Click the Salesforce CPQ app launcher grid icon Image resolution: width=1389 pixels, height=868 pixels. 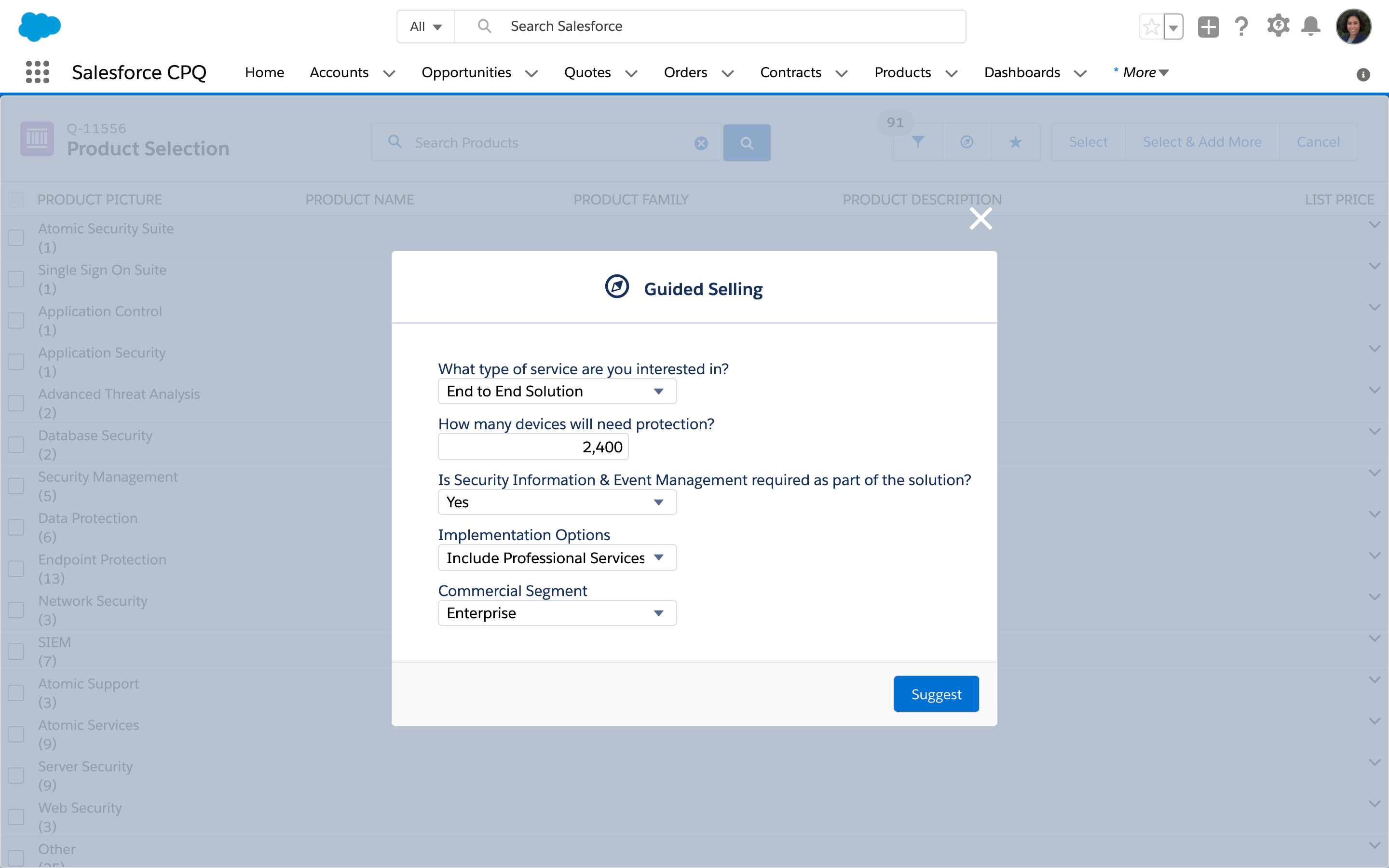click(x=37, y=71)
